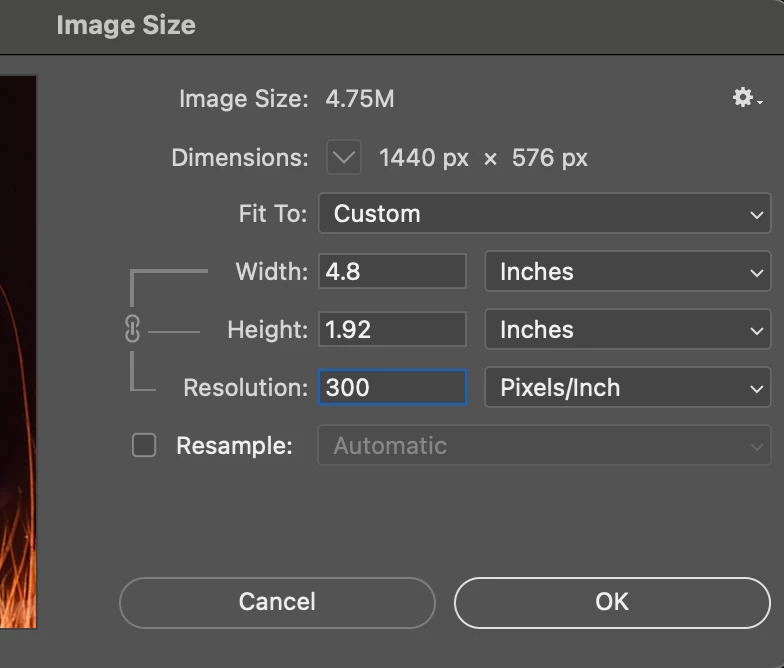
Task: Enable the Resample checkbox
Action: 145,446
